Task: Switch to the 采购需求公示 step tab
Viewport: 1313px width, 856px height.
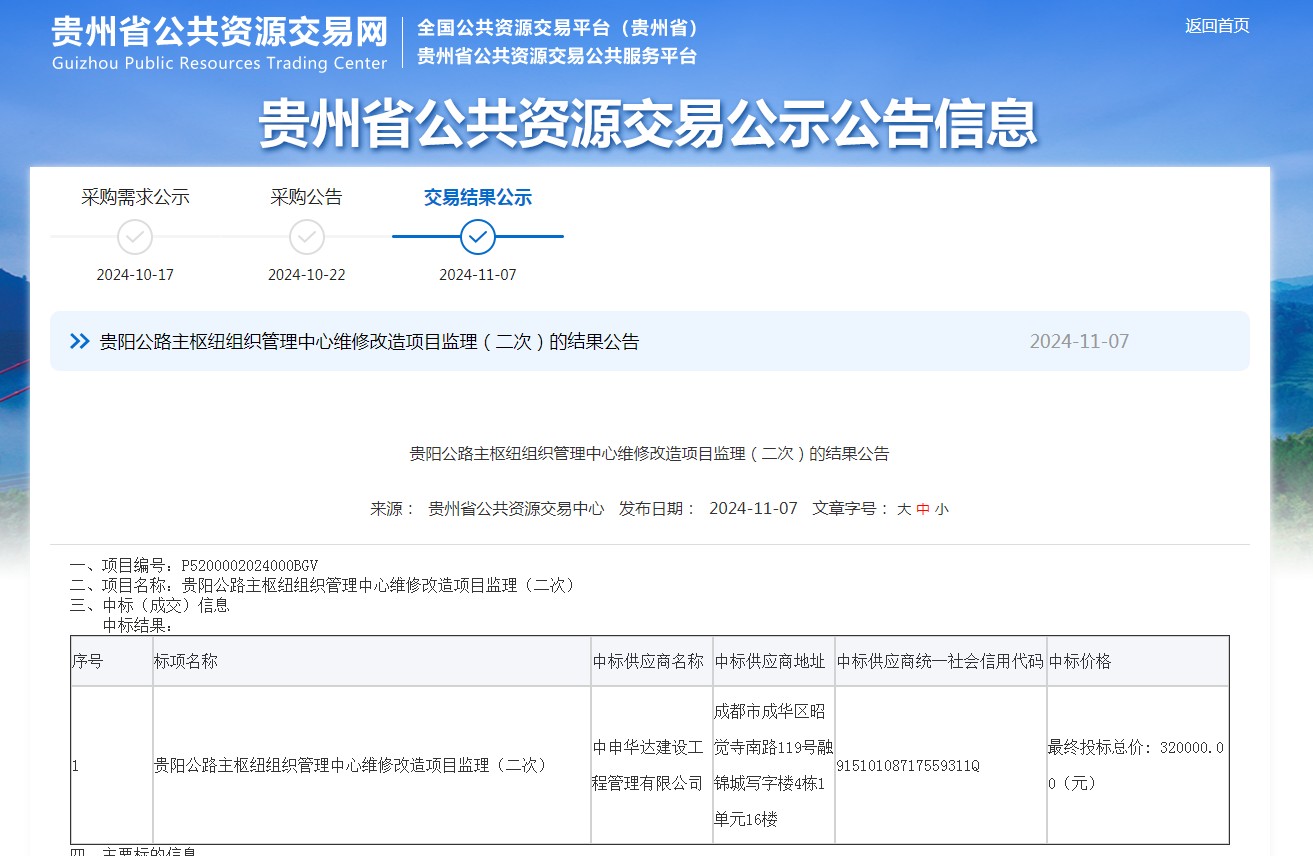Action: [135, 197]
